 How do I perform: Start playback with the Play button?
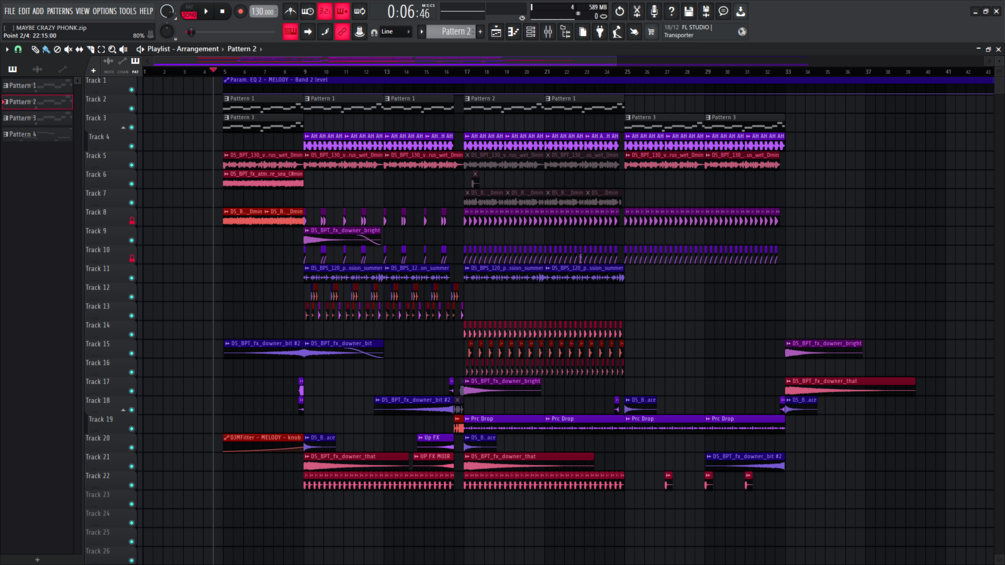206,12
